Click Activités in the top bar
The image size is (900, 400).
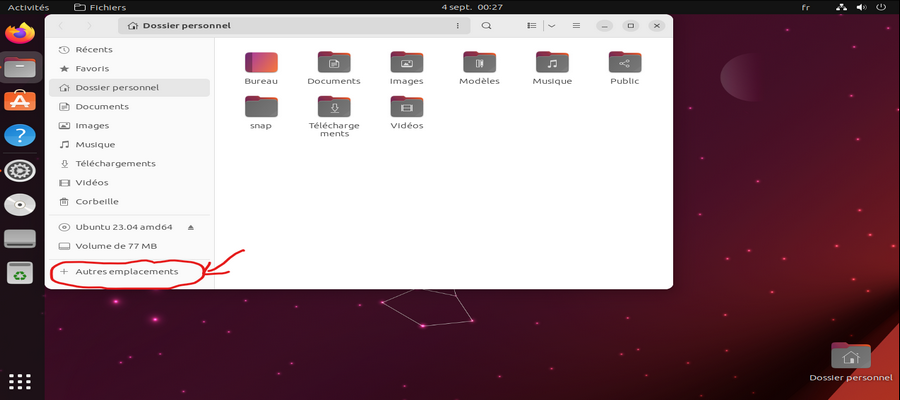click(x=29, y=7)
